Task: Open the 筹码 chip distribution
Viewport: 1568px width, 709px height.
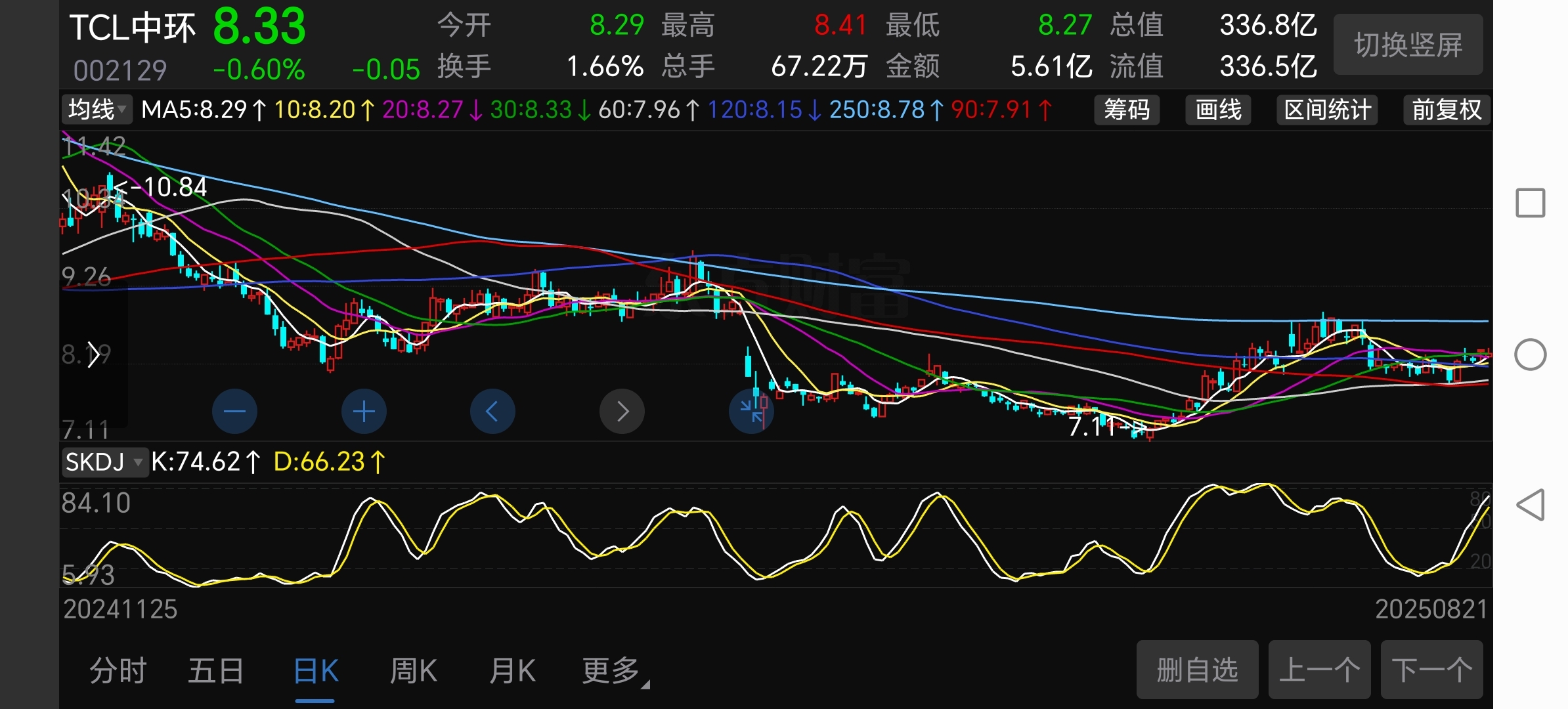Action: tap(1127, 110)
